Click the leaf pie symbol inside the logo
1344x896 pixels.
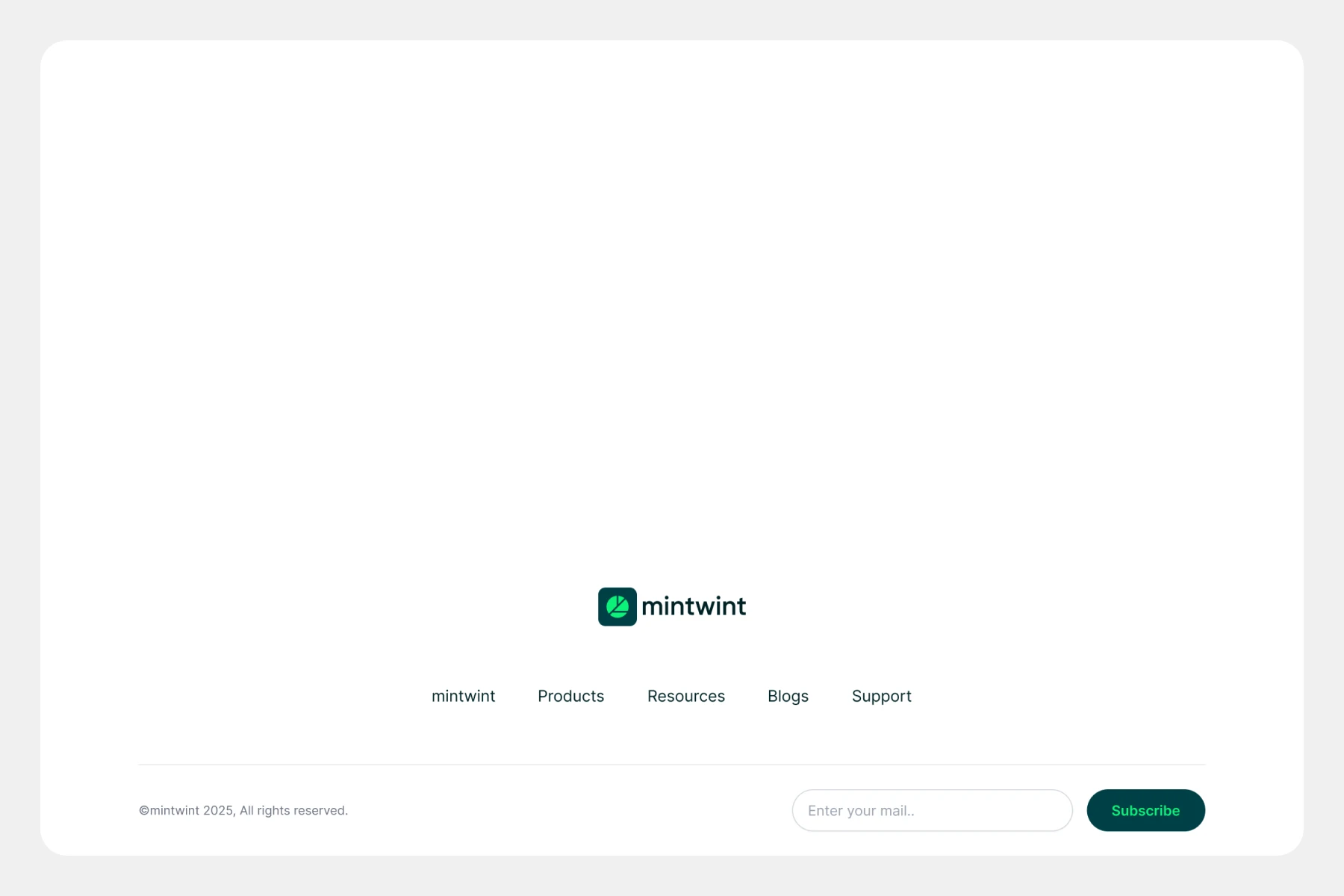pyautogui.click(x=617, y=606)
